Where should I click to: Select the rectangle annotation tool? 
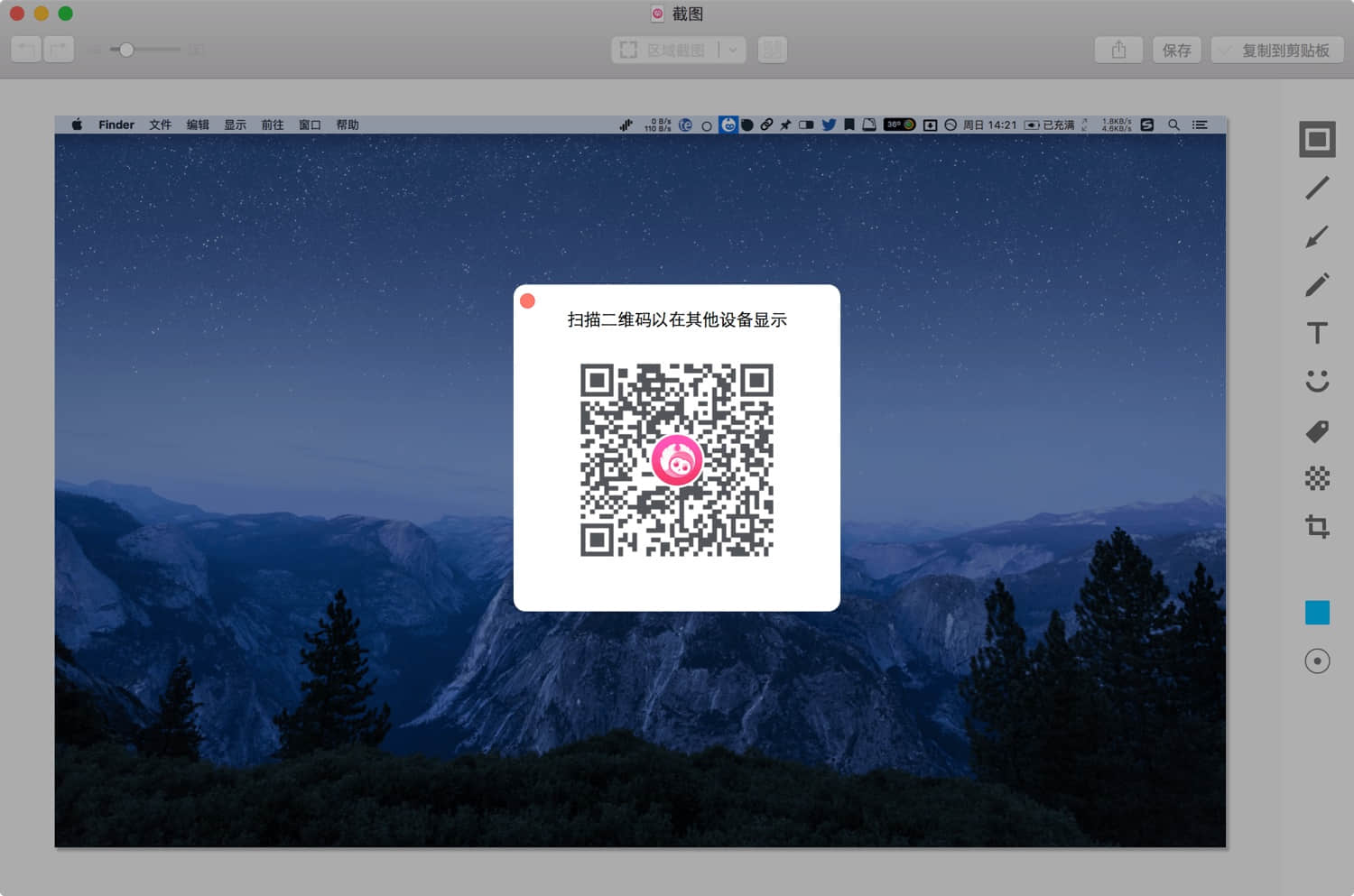pos(1316,140)
